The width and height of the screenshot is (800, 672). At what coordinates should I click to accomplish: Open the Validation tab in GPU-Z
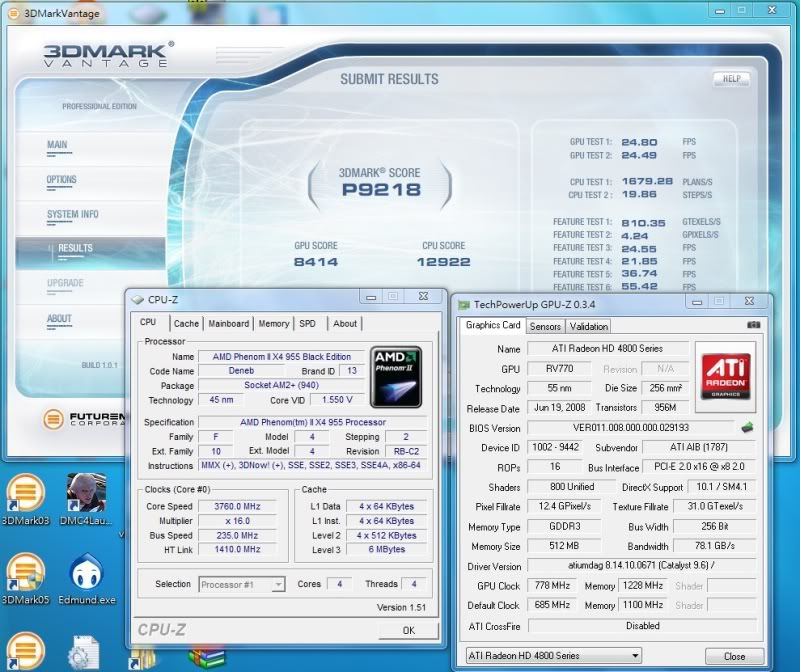[589, 326]
